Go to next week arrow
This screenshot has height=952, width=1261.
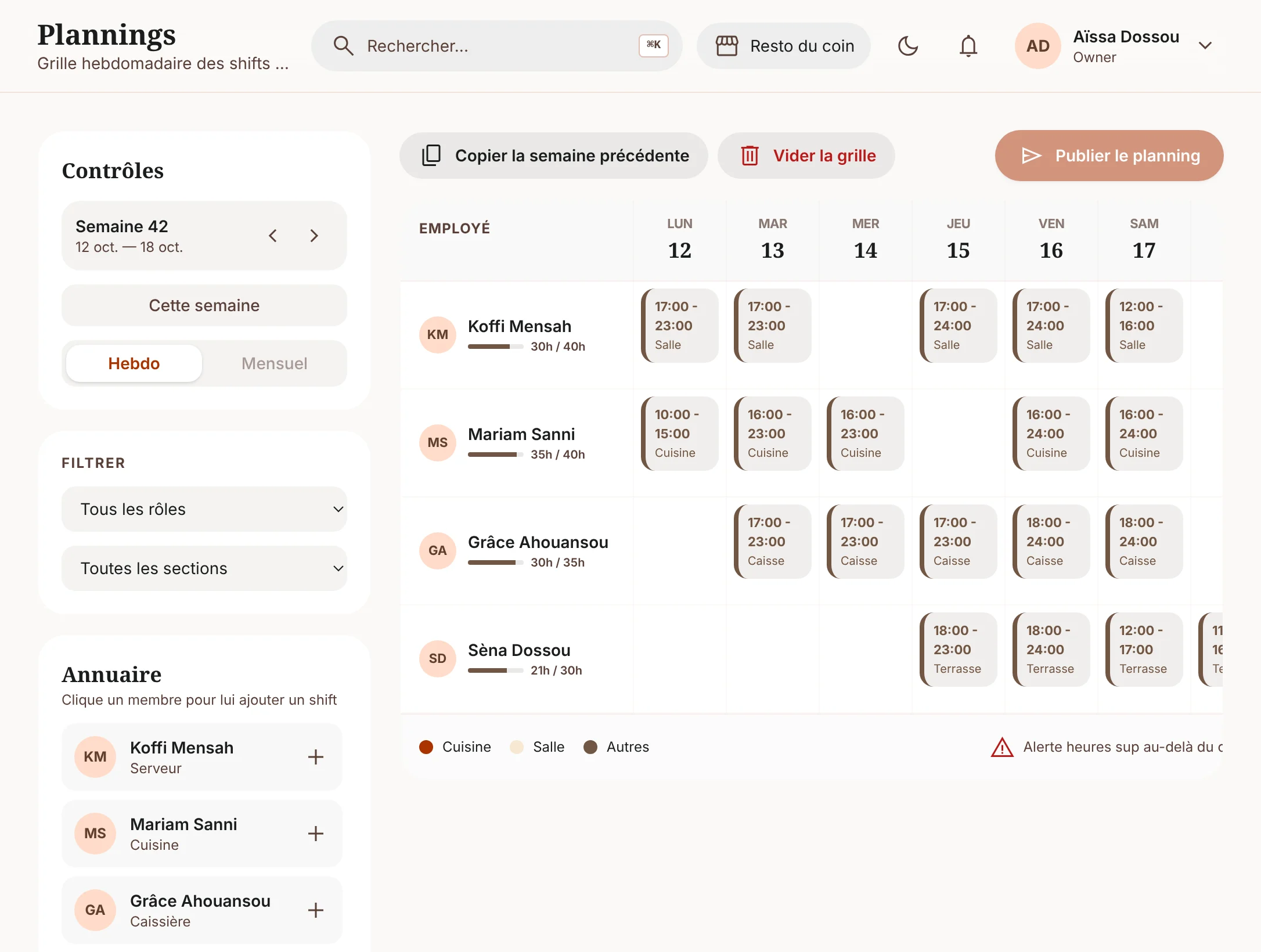[314, 236]
